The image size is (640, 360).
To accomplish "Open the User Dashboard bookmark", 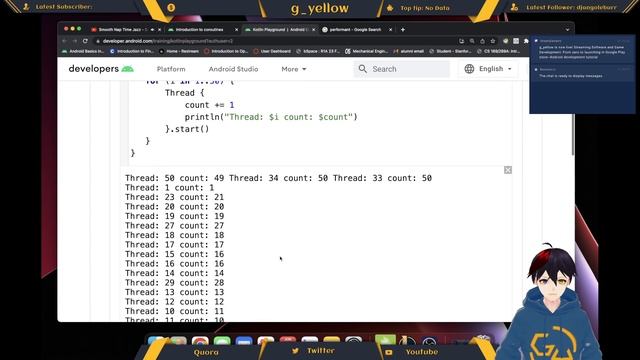I will [x=272, y=51].
